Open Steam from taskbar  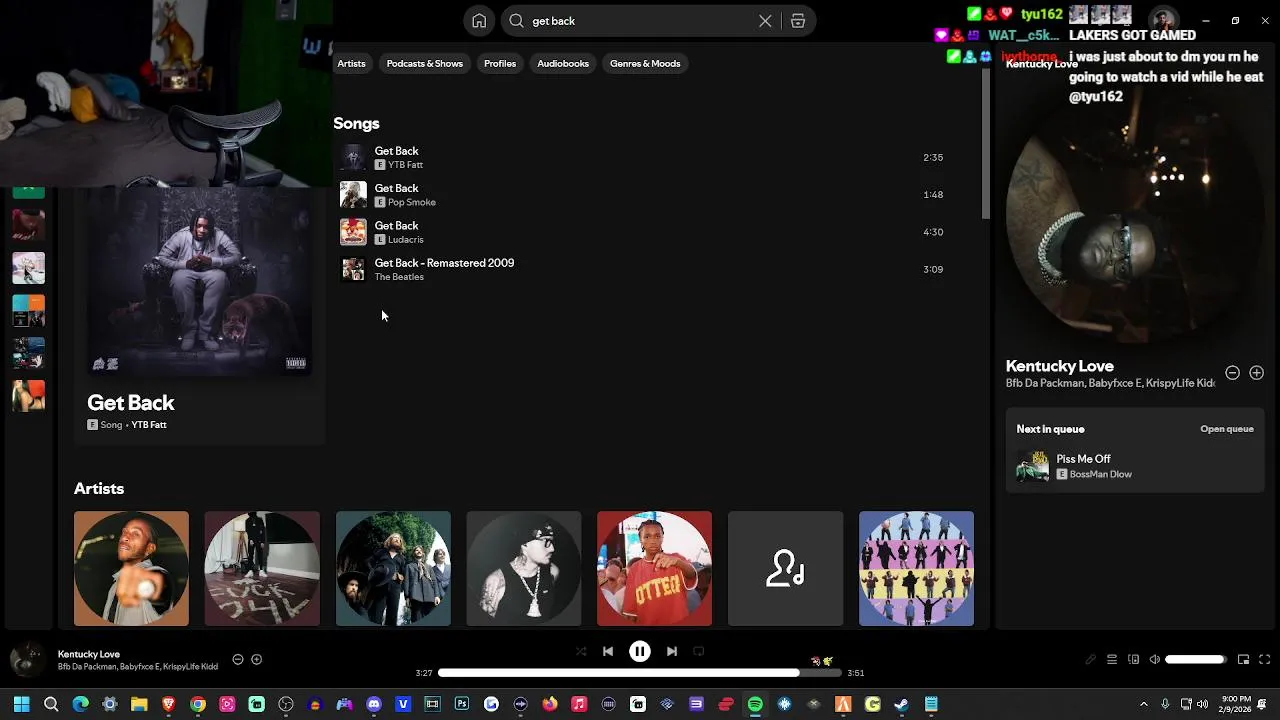[x=902, y=704]
